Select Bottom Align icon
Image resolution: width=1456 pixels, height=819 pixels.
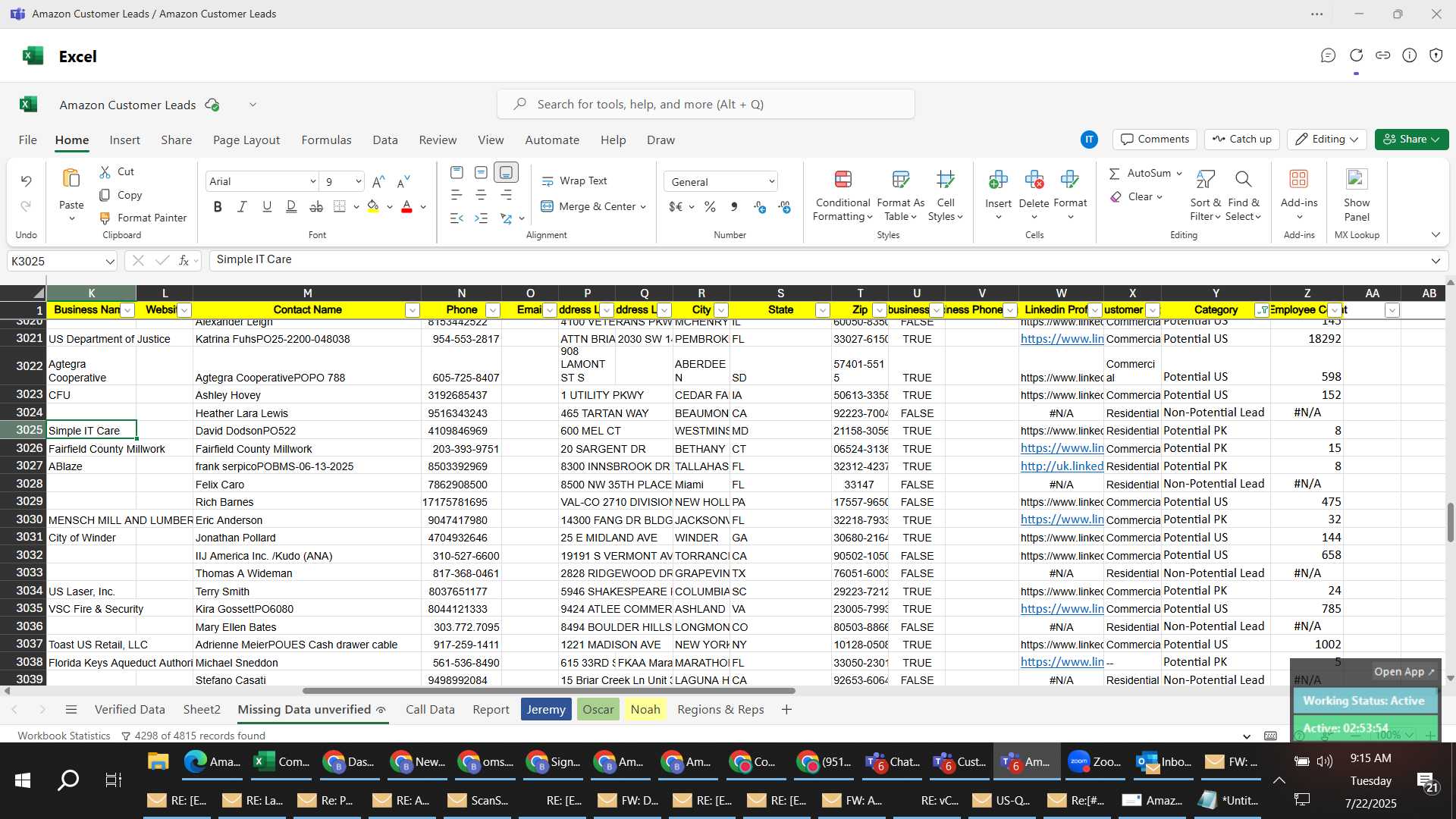click(x=506, y=172)
